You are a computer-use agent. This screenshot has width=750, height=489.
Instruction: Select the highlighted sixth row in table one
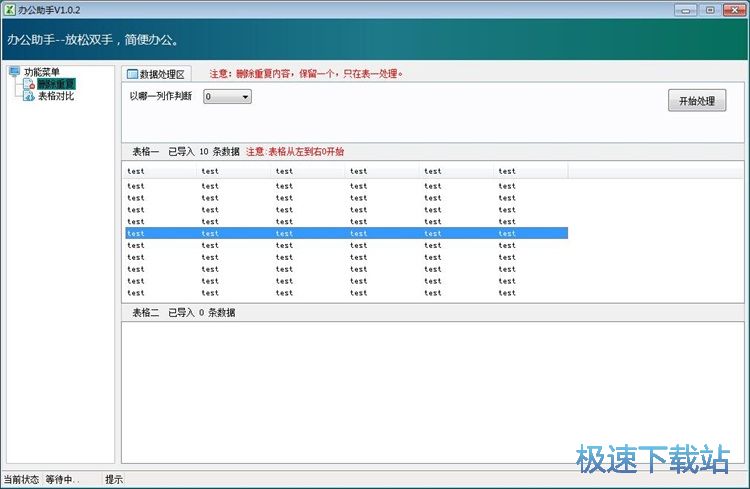tap(346, 233)
